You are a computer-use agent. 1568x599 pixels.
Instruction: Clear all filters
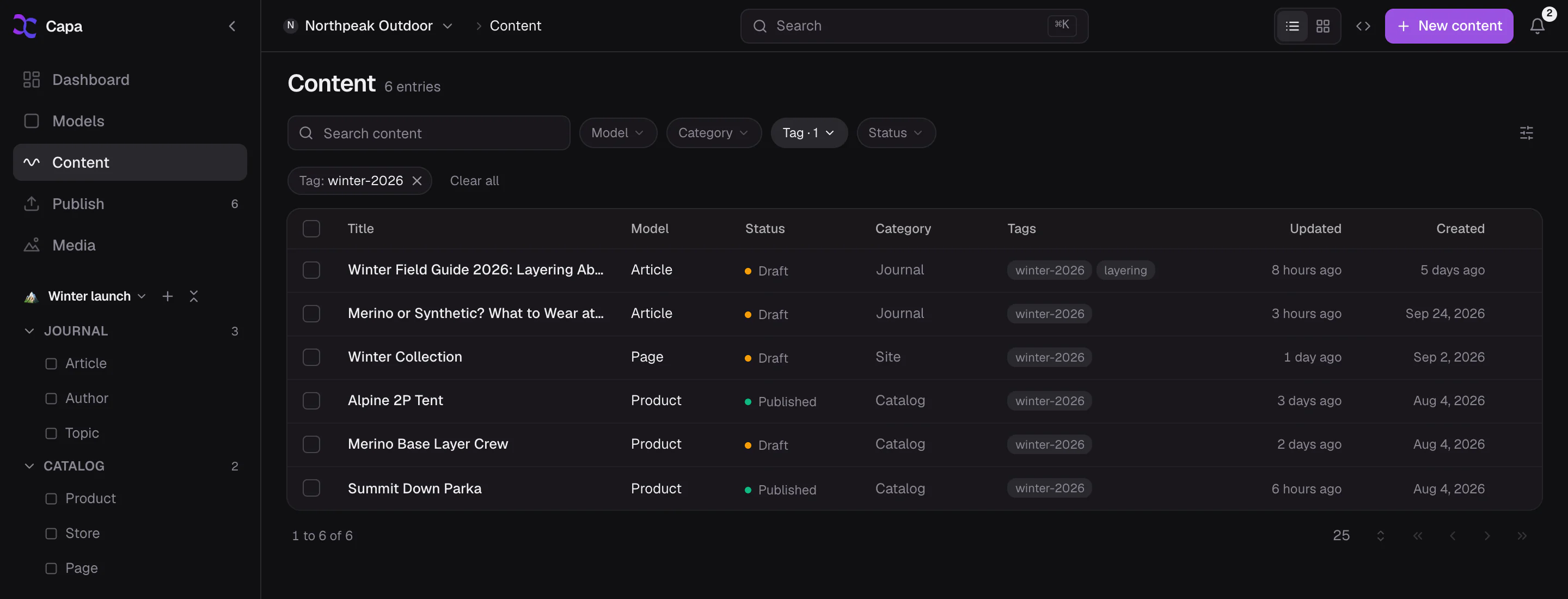point(474,181)
